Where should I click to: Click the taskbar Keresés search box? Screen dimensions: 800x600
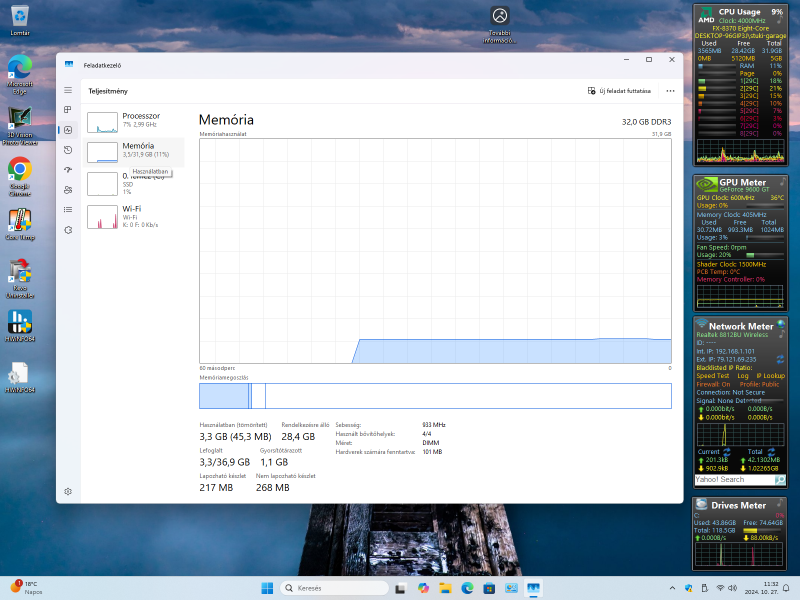334,588
